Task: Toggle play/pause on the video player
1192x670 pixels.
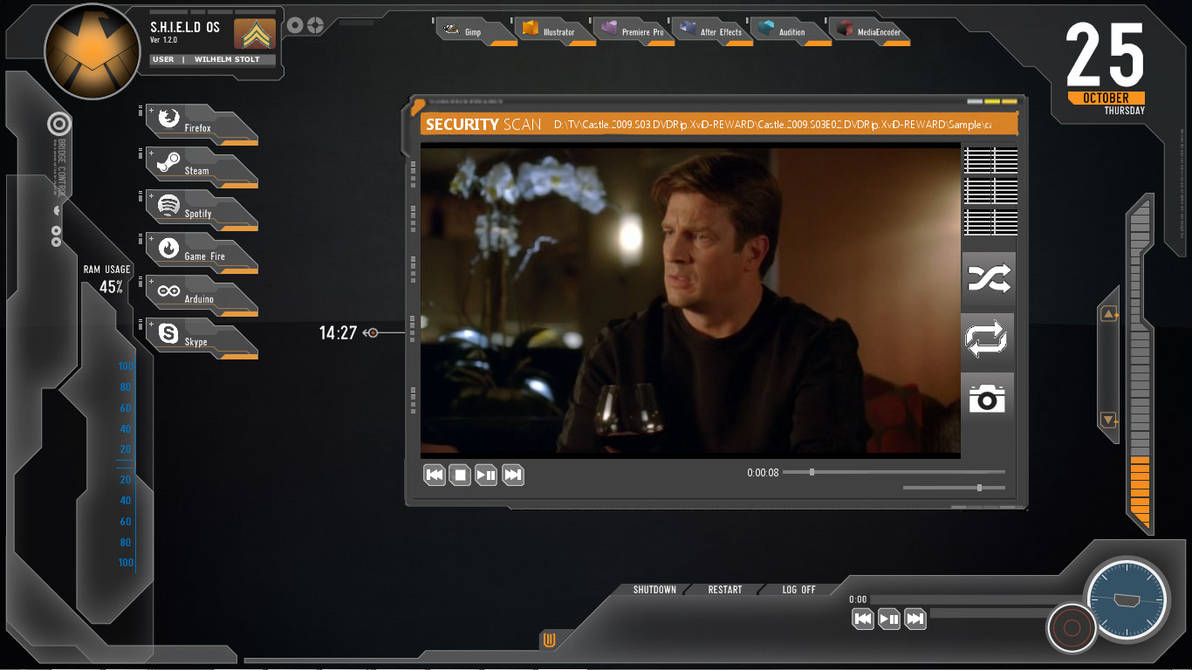Action: pos(486,475)
